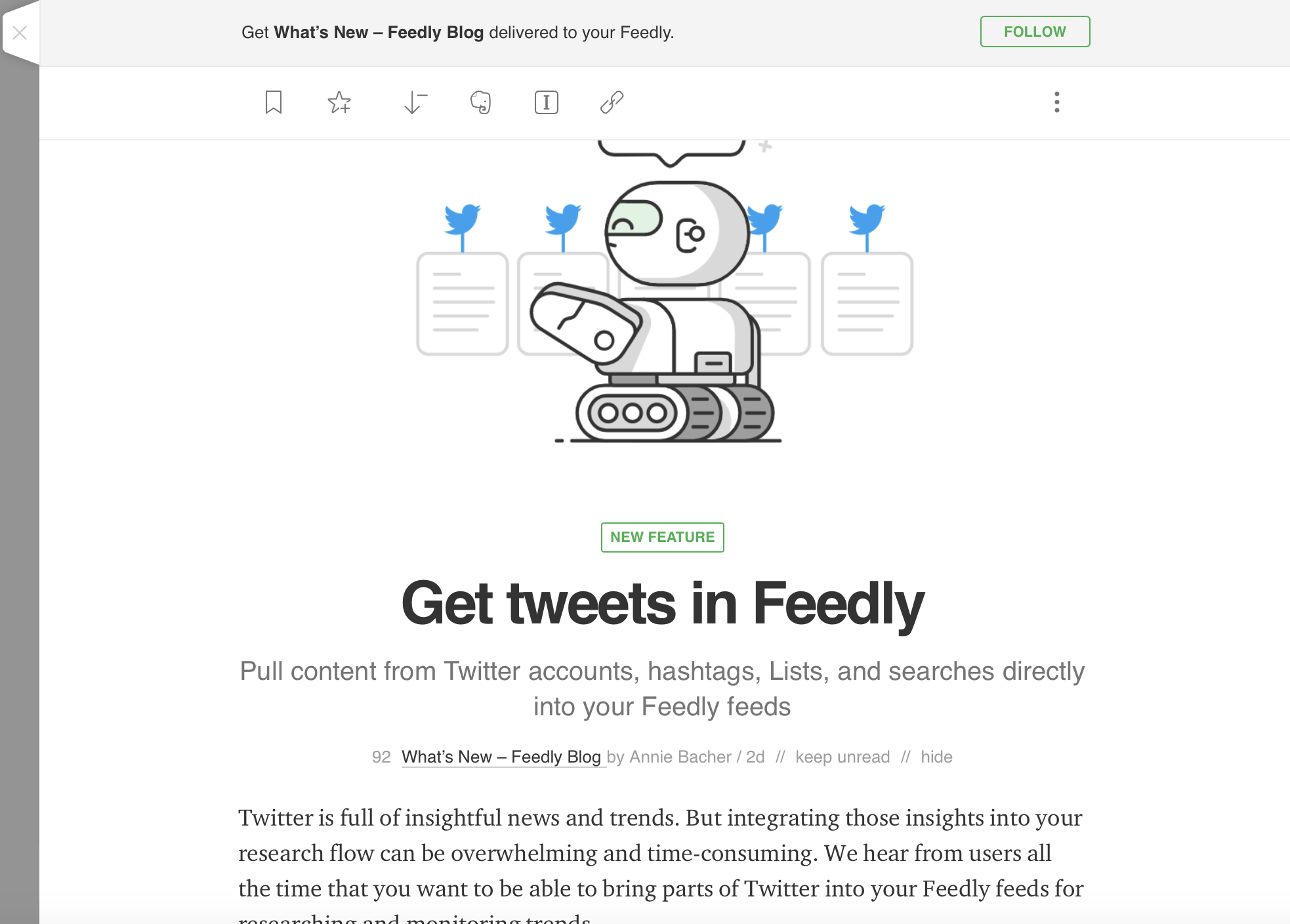The width and height of the screenshot is (1290, 924).
Task: Copy the article link
Action: 612,102
